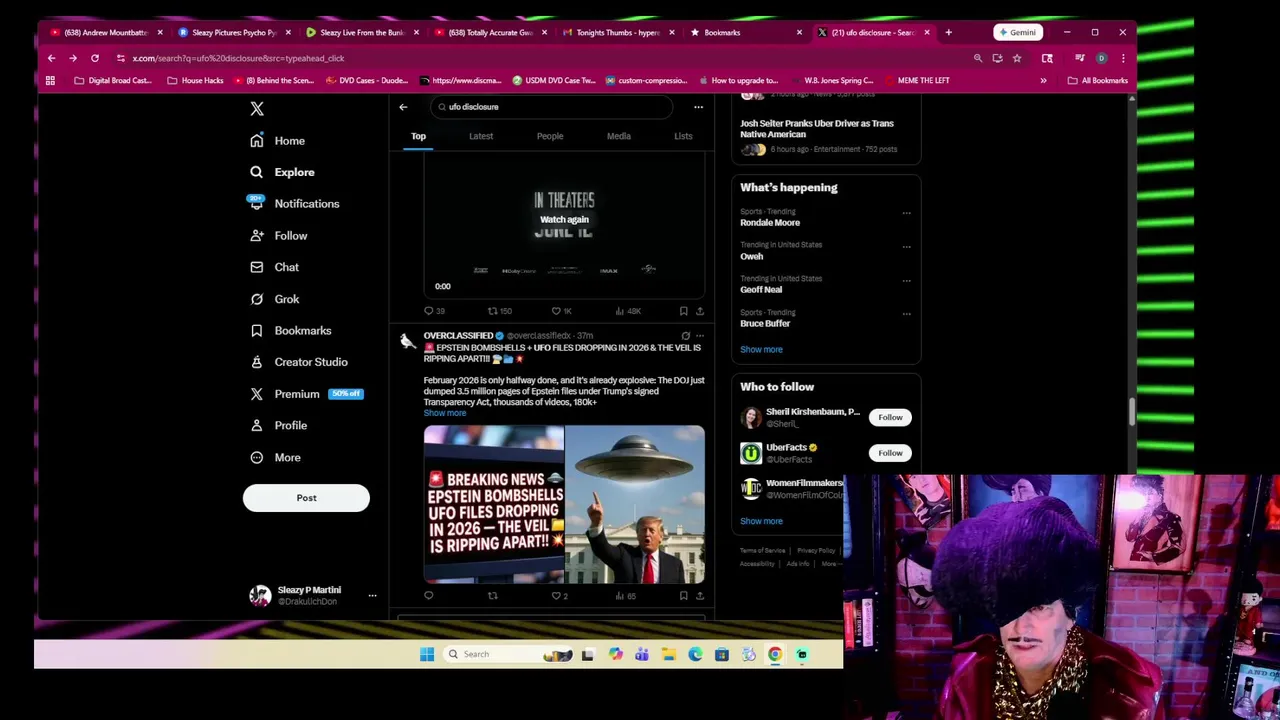Open options for the Rondale Moore trend

pos(906,213)
